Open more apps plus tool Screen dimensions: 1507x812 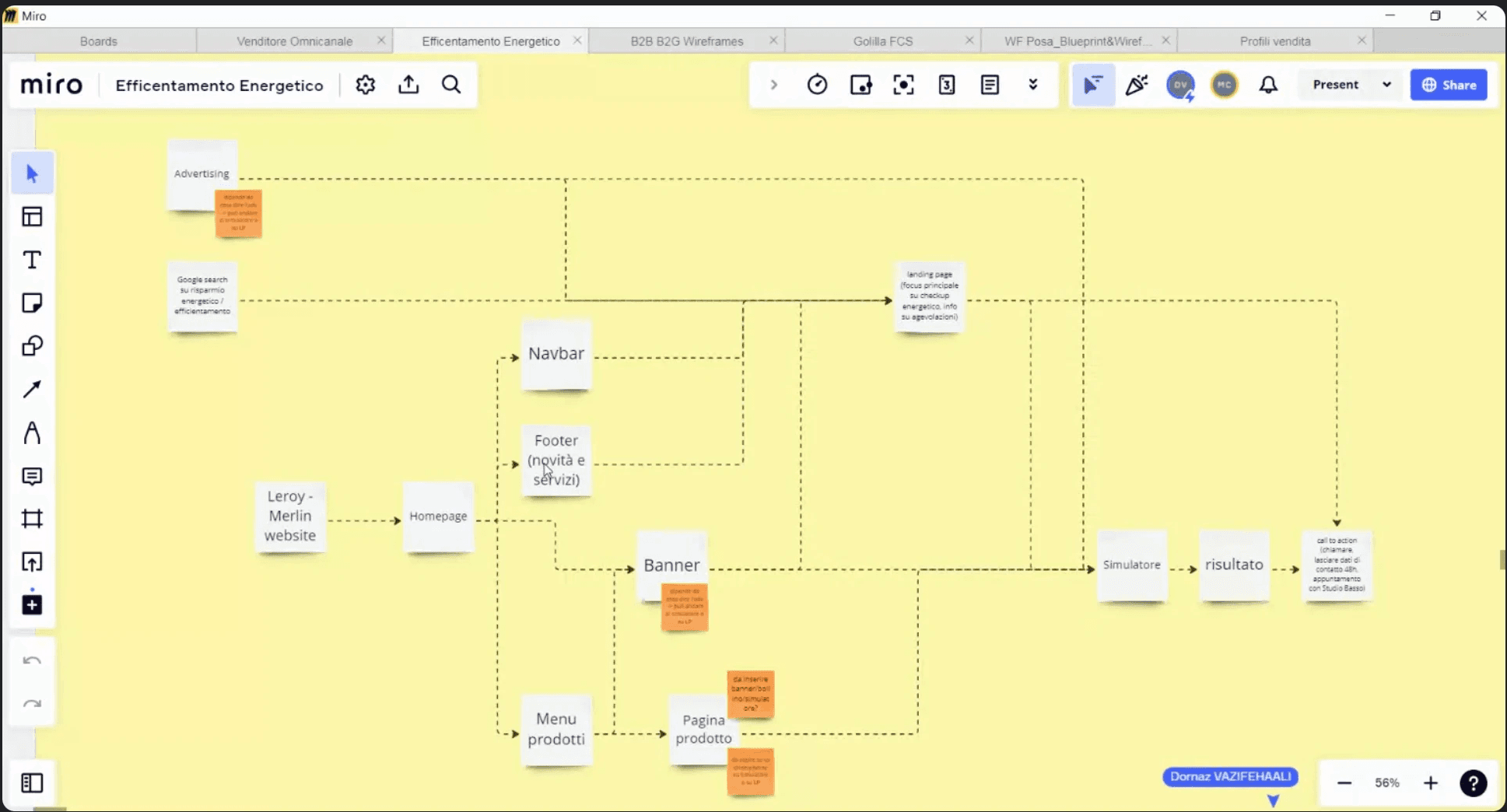[32, 604]
